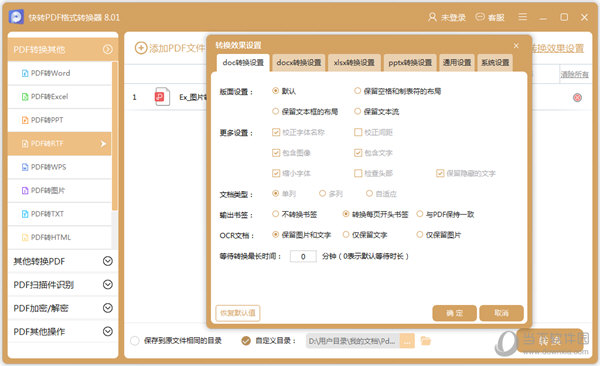The height and width of the screenshot is (366, 600).
Task: Toggle the 包含文字 checkbox
Action: [358, 153]
